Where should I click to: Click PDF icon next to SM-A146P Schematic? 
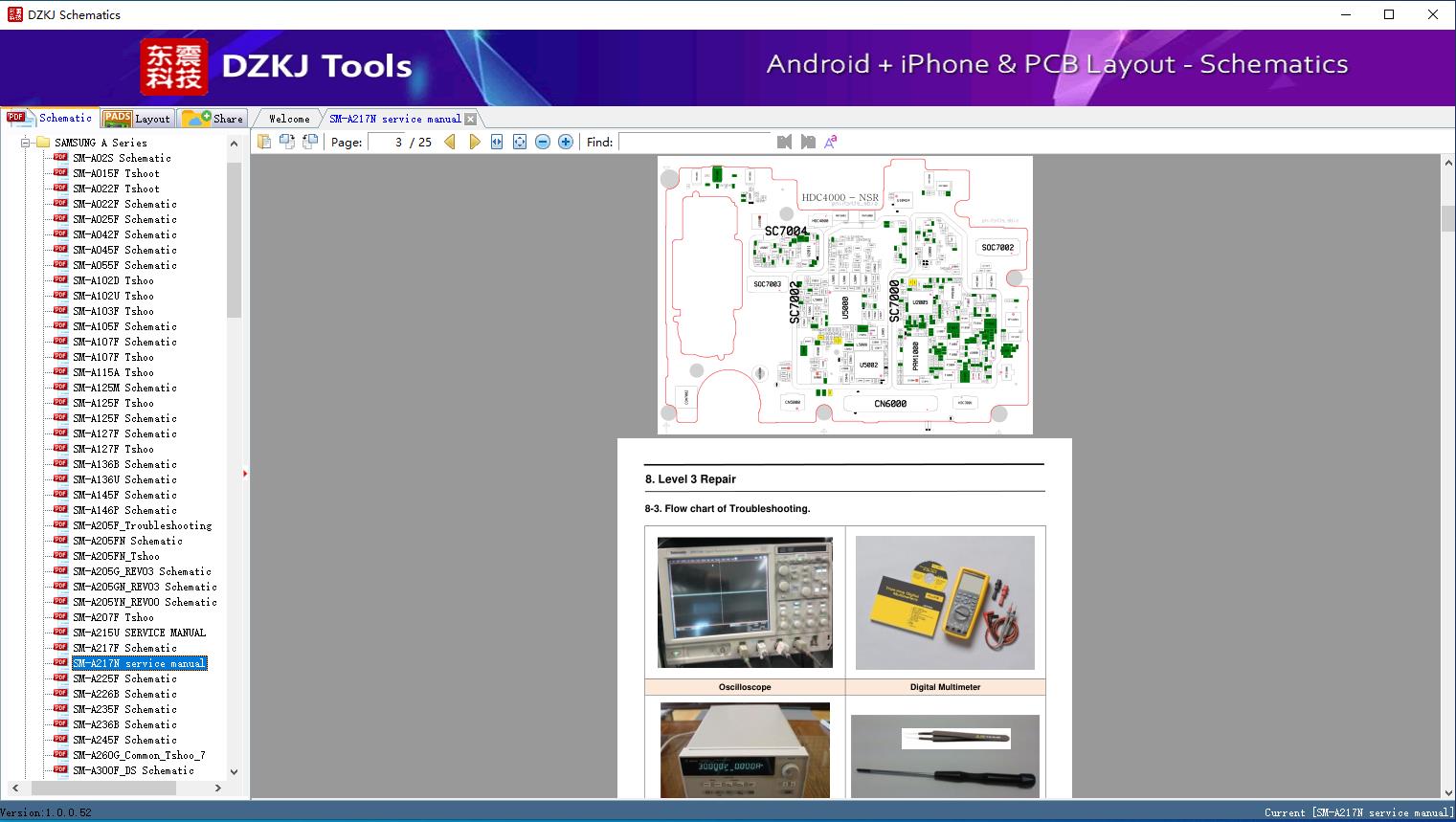tap(60, 509)
